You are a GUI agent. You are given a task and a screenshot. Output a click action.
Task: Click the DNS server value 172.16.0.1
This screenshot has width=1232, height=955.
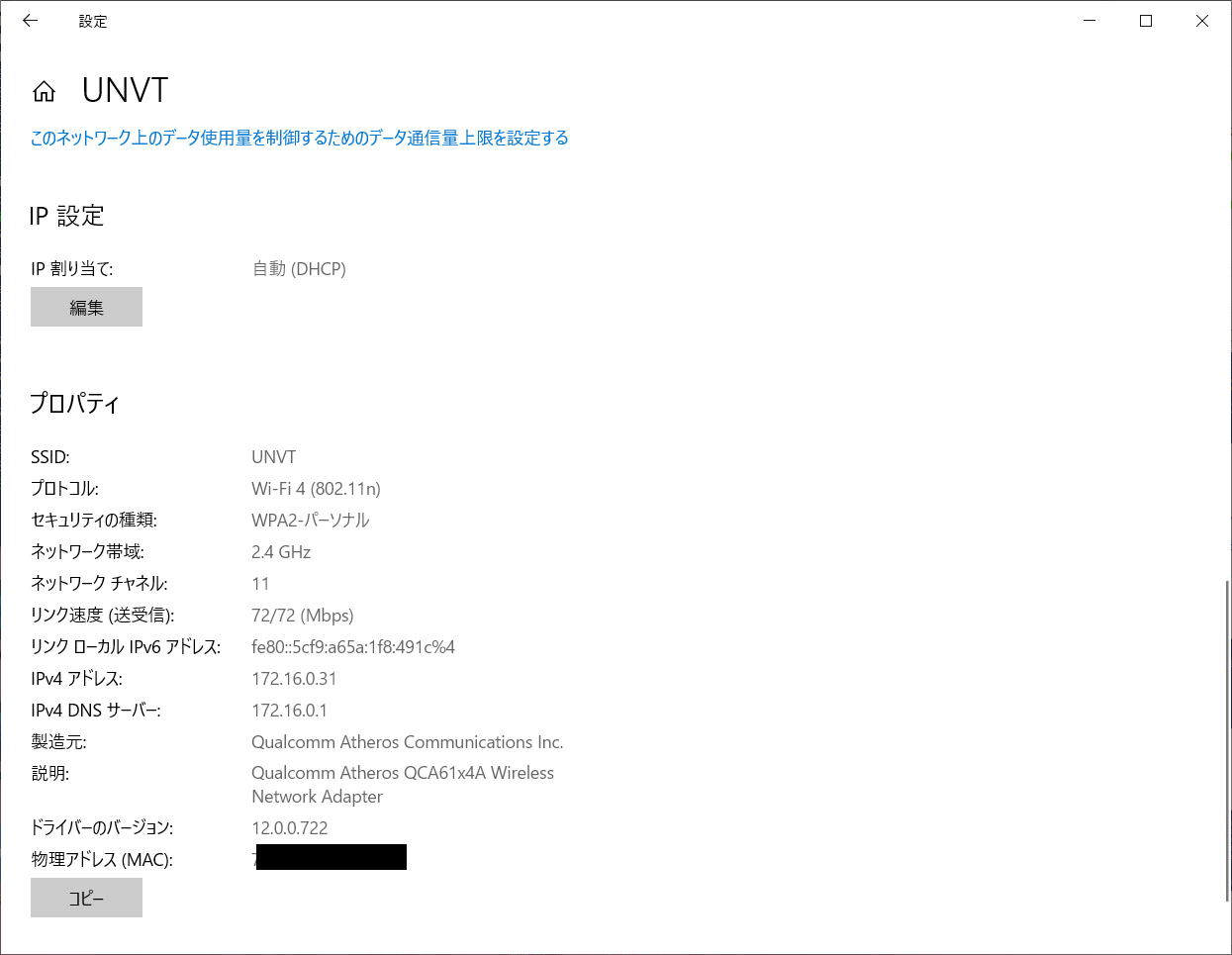pyautogui.click(x=289, y=711)
